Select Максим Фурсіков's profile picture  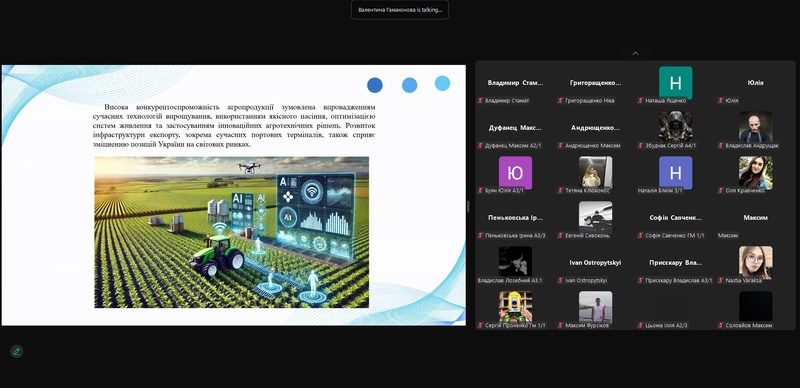click(x=595, y=306)
